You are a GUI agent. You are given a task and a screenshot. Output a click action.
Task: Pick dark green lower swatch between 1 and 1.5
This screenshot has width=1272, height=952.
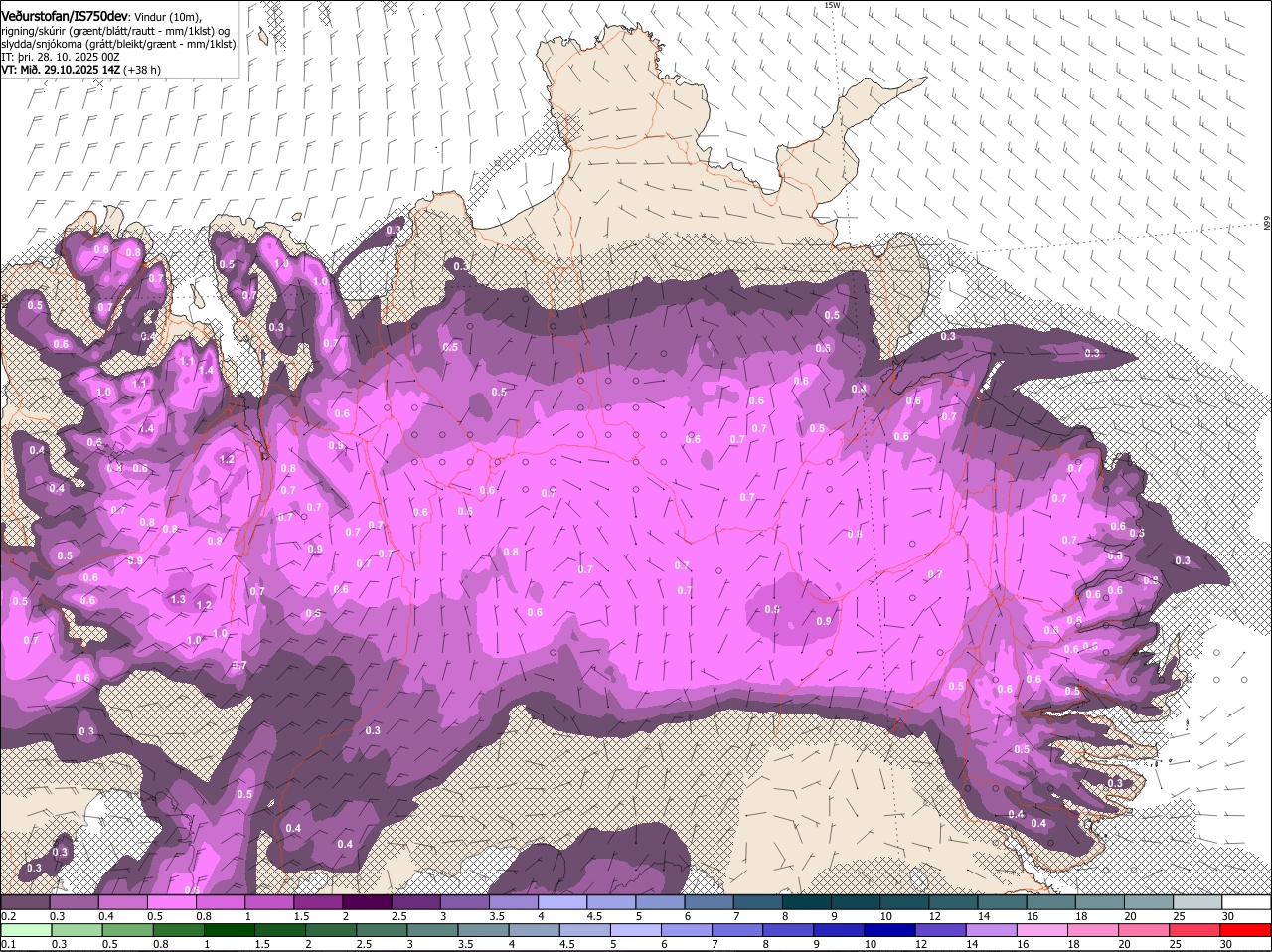pos(229,930)
